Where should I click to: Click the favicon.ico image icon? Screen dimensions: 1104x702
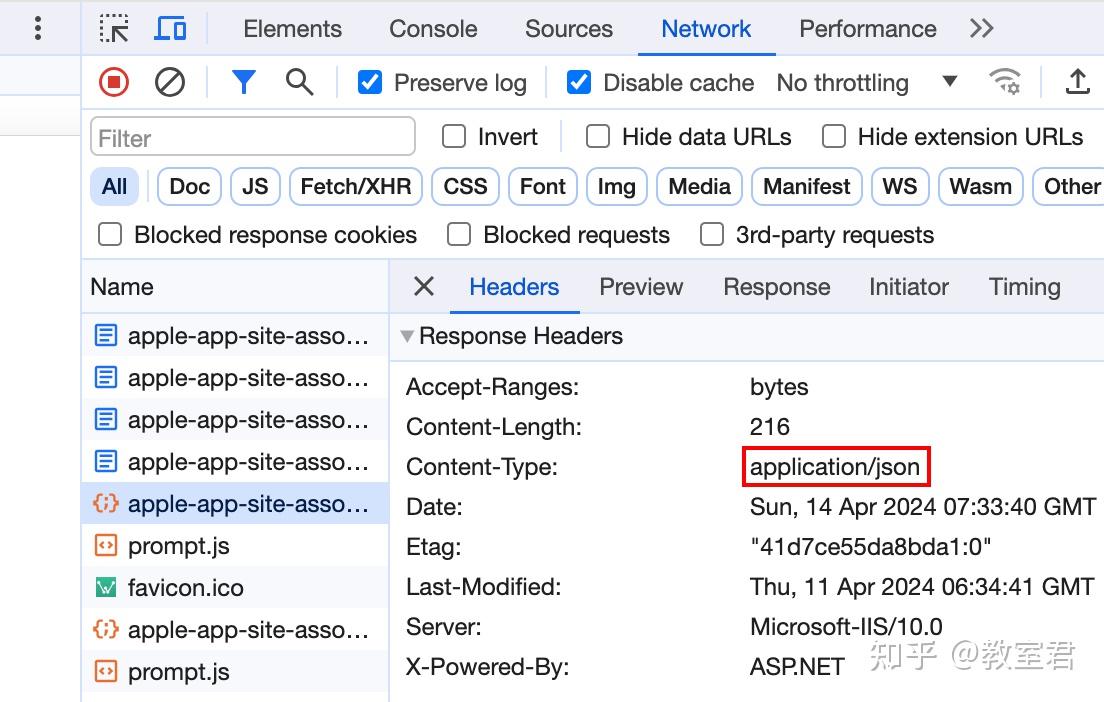[x=106, y=587]
